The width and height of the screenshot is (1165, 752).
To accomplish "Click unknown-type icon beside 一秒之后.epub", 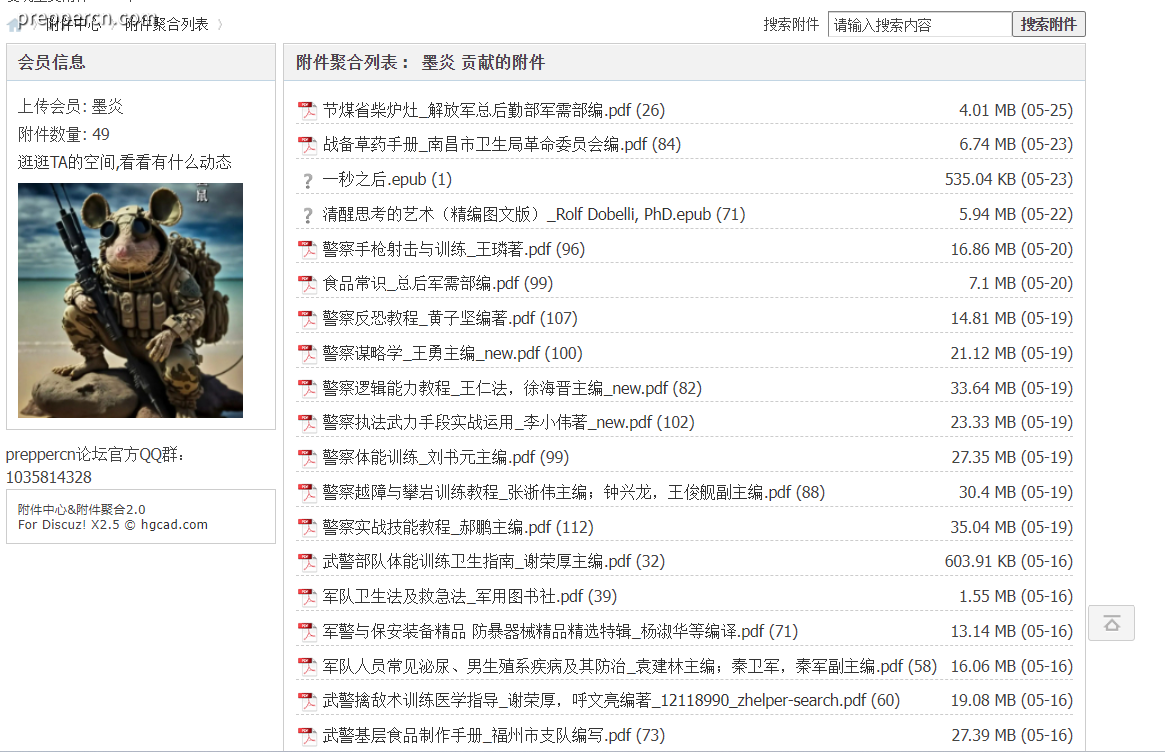I will coord(307,180).
